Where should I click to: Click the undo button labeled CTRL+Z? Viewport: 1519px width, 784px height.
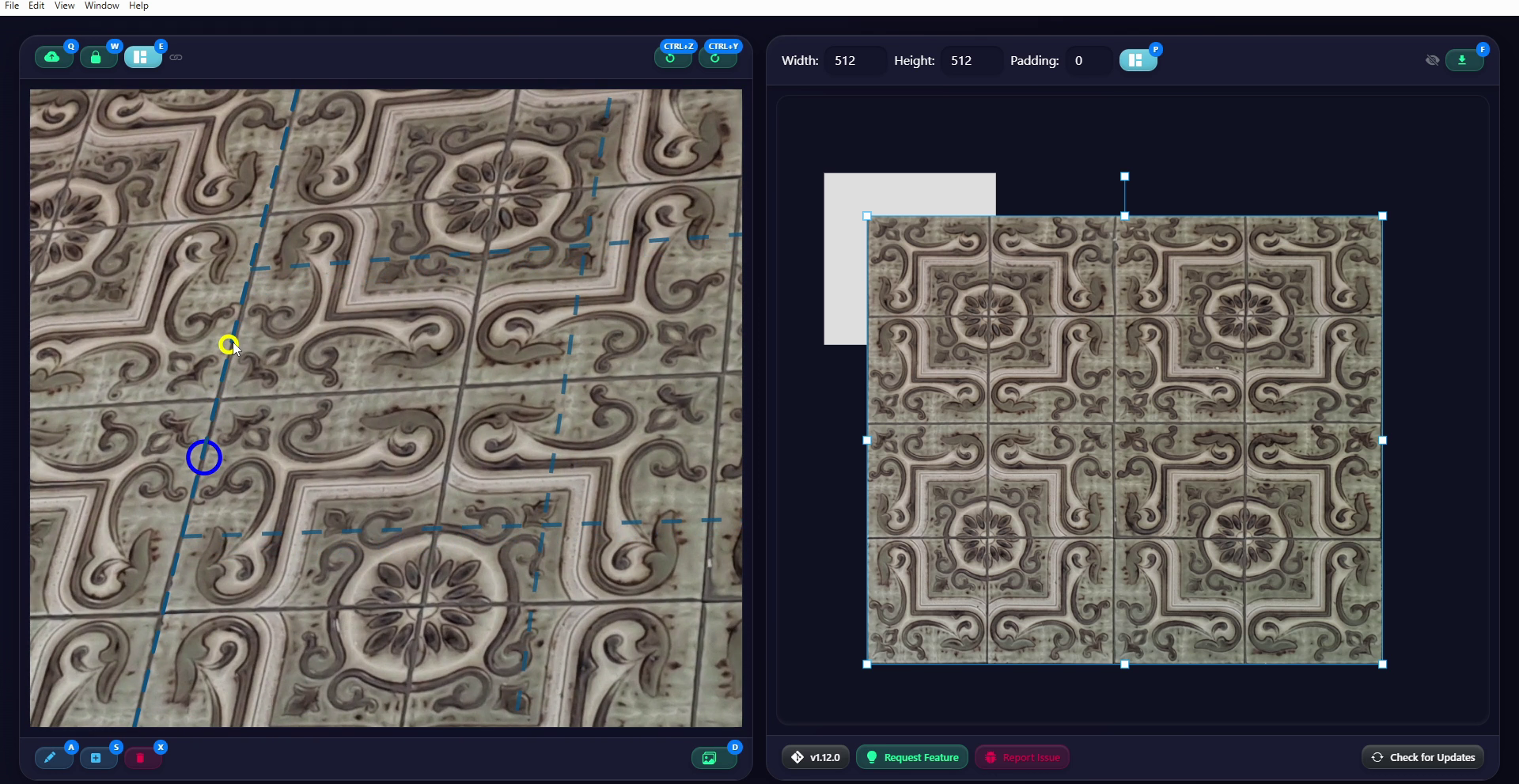[672, 57]
